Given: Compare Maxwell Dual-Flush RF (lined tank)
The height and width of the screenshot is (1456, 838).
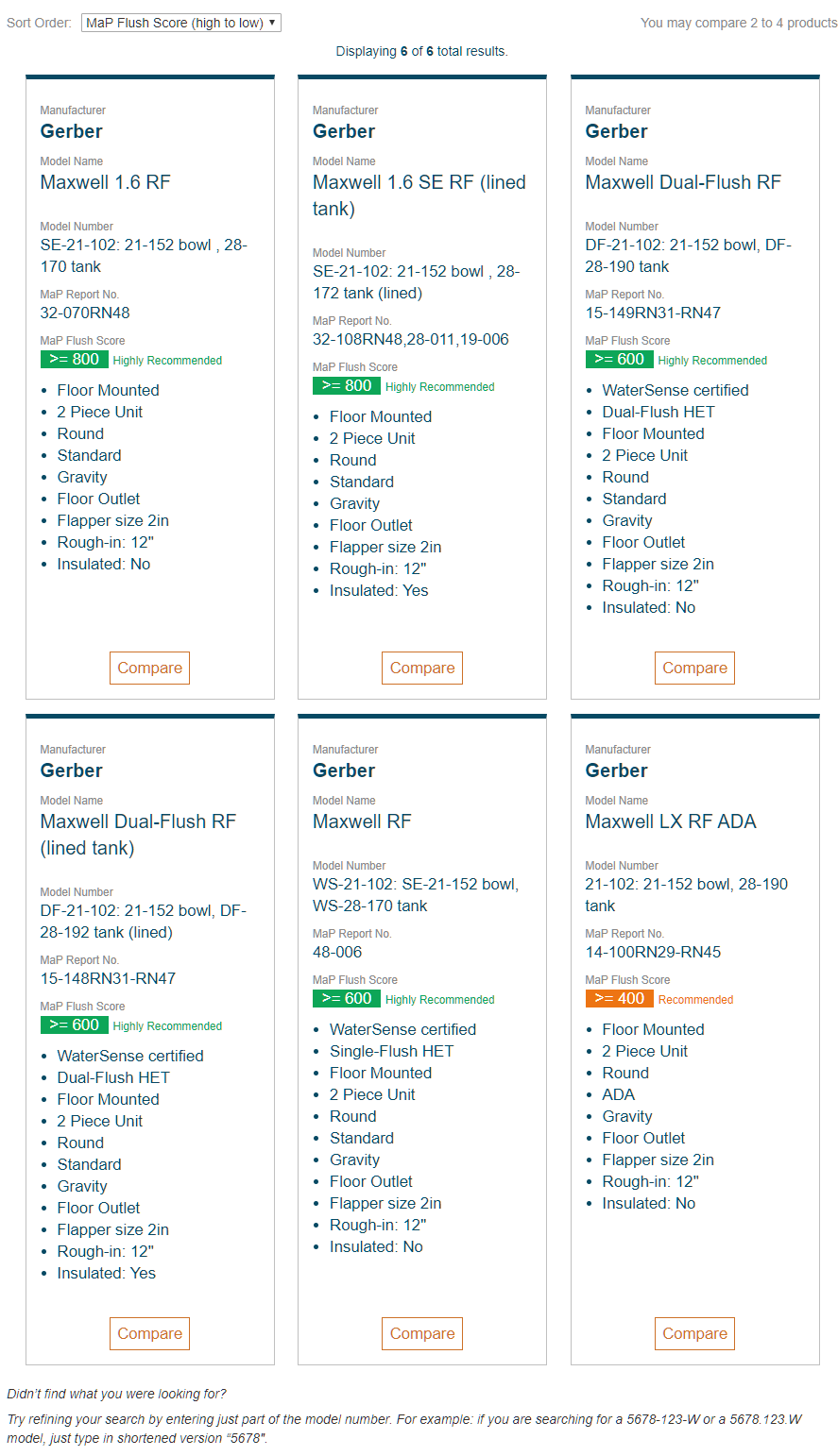Looking at the screenshot, I should tap(149, 1333).
